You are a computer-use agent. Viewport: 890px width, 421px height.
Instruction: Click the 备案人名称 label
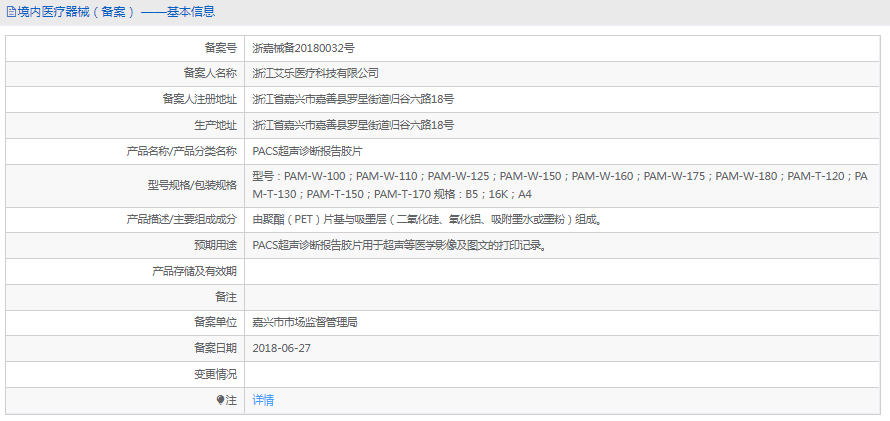tap(210, 73)
